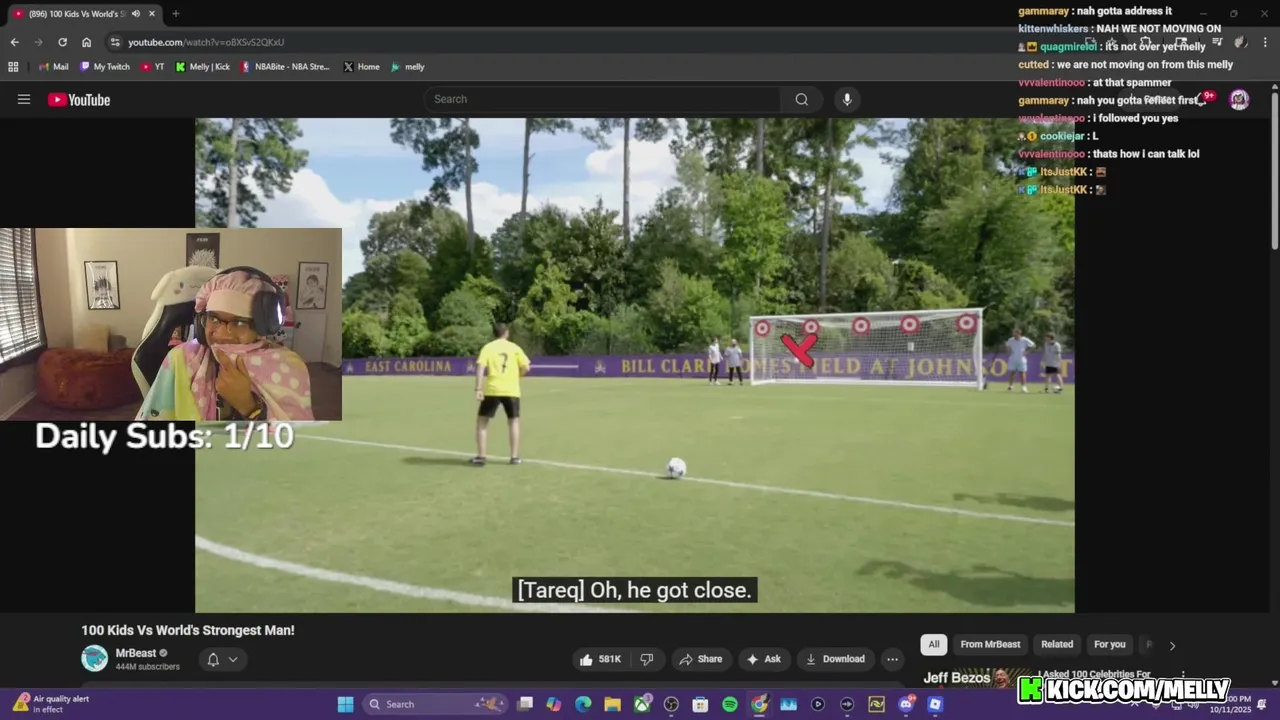Select the From MrBeast filter chip
The width and height of the screenshot is (1280, 720).
point(990,645)
